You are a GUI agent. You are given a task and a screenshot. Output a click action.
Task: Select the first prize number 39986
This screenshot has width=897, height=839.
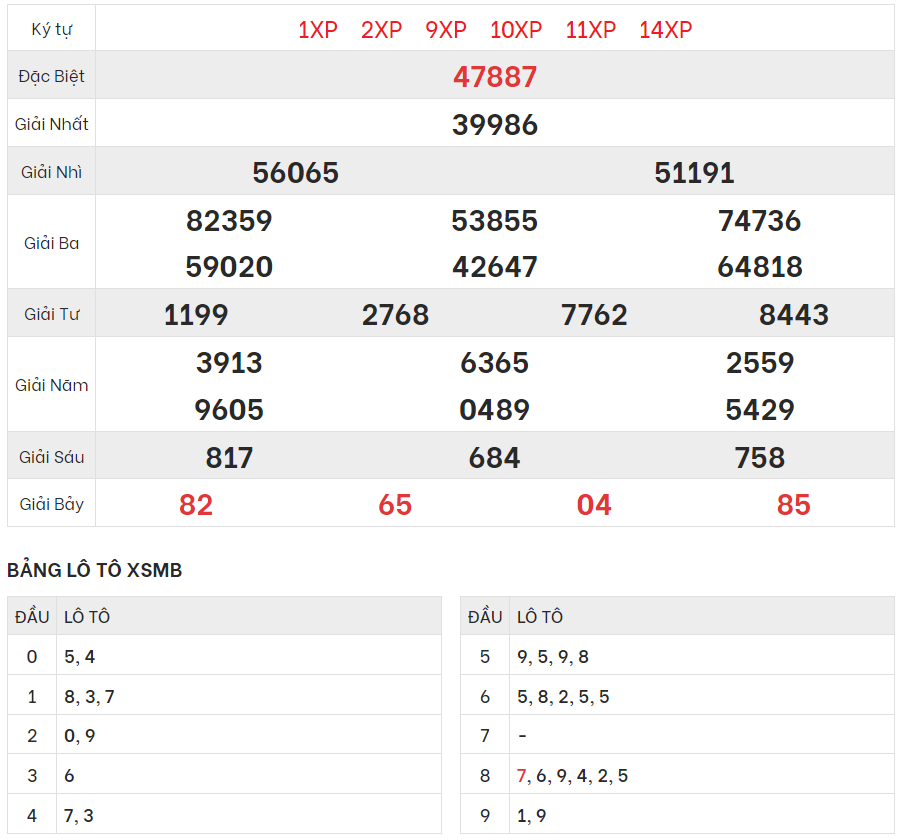pyautogui.click(x=495, y=125)
